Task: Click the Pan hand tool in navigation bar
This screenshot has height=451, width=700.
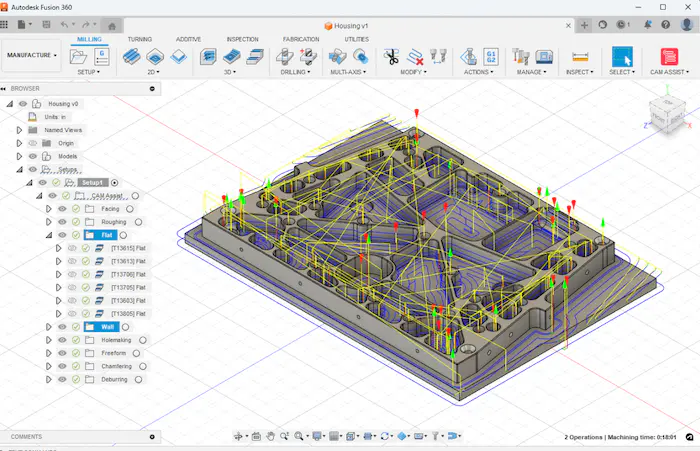Action: click(x=270, y=436)
